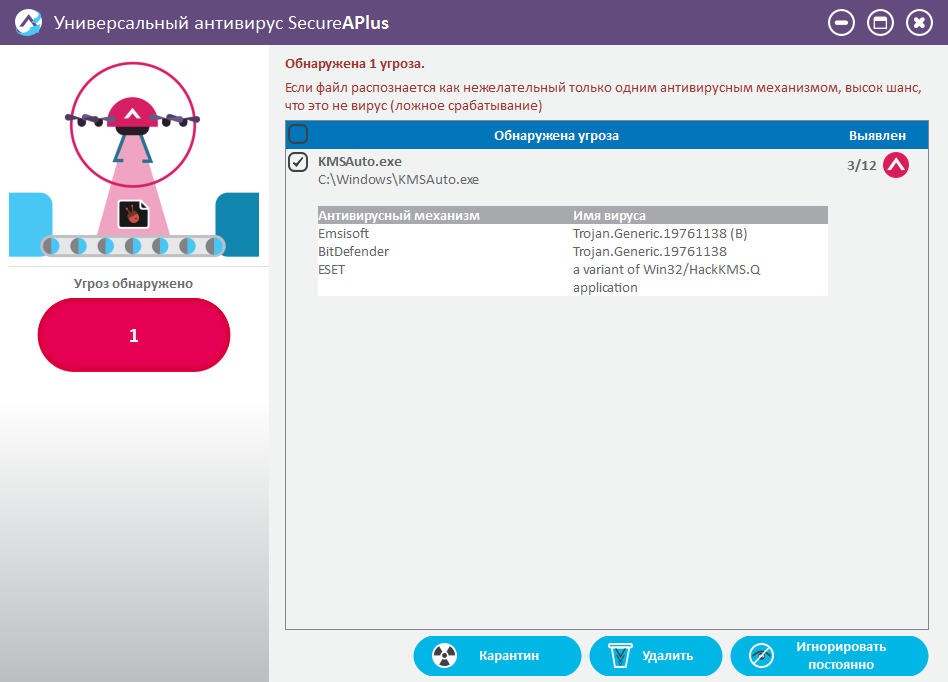The image size is (948, 682).
Task: Click the trash bin delete icon
Action: (x=620, y=655)
